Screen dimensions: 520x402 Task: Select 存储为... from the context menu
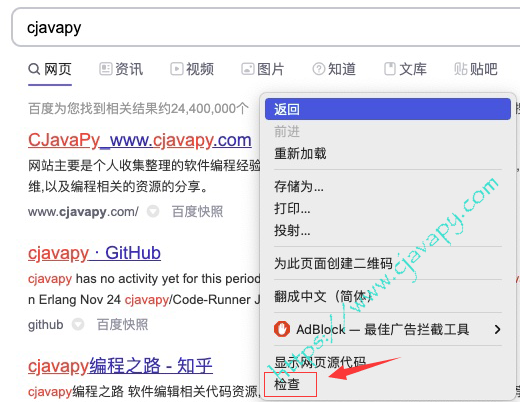388,186
